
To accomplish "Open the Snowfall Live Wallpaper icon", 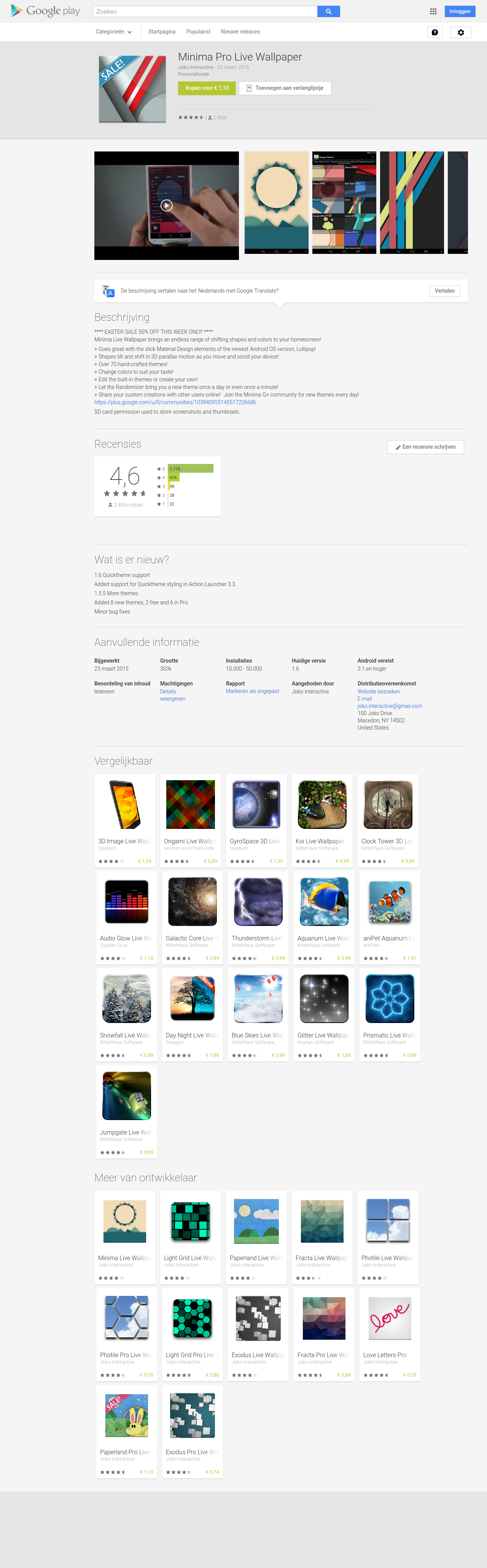I will click(127, 998).
